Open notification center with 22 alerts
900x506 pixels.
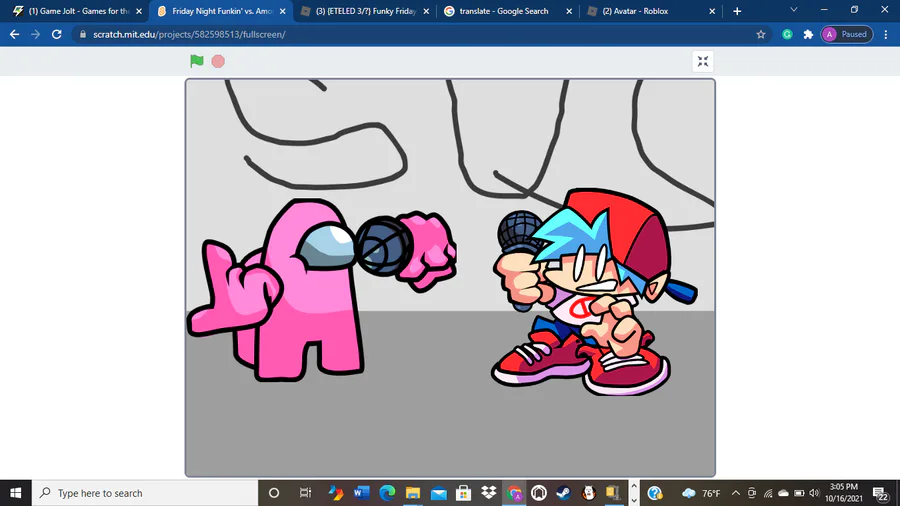click(881, 493)
